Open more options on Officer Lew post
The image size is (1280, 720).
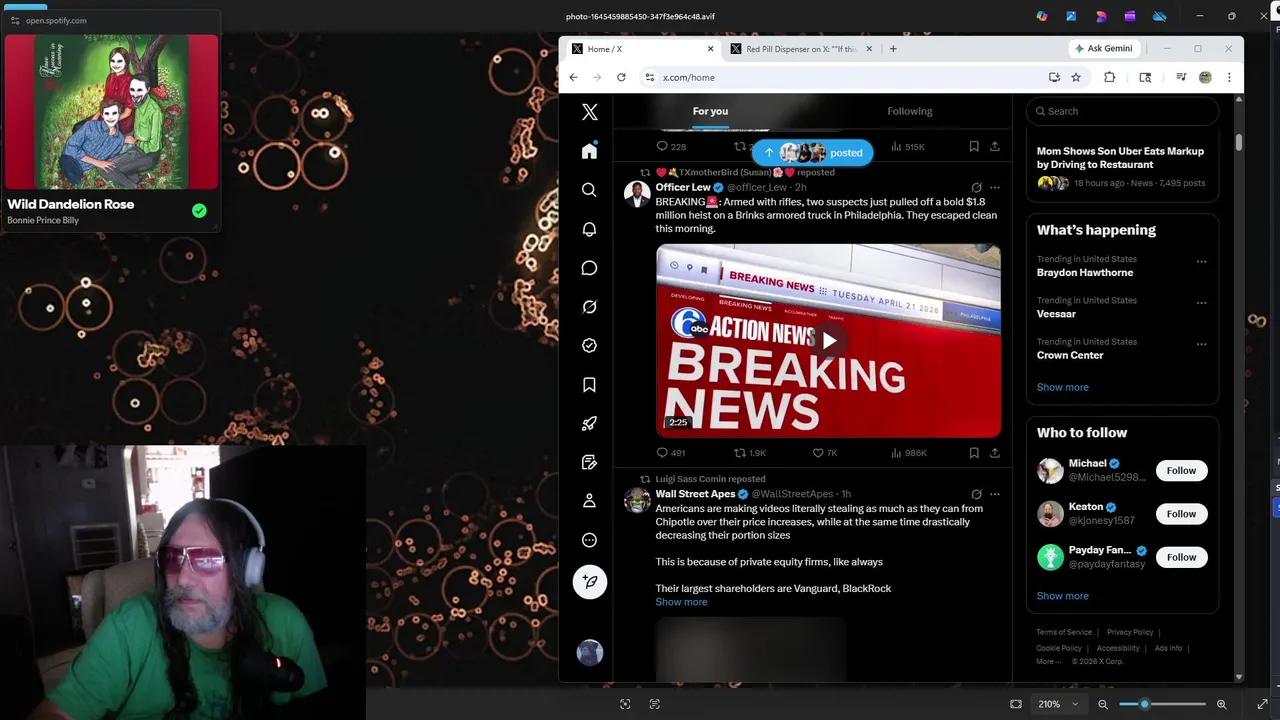(x=994, y=187)
